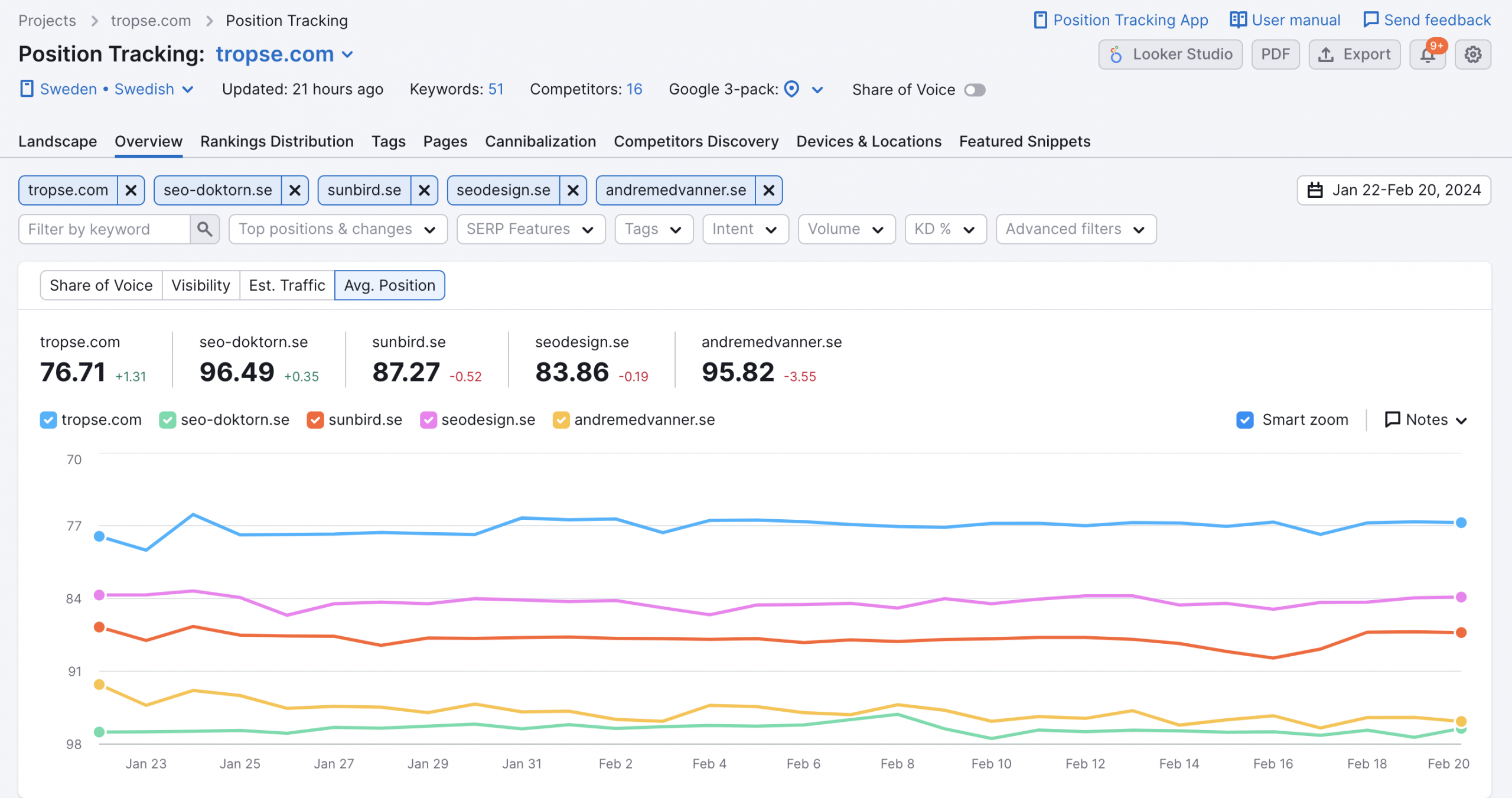Uncheck tropse.com chart legend checkbox
The width and height of the screenshot is (1512, 798).
pos(48,420)
